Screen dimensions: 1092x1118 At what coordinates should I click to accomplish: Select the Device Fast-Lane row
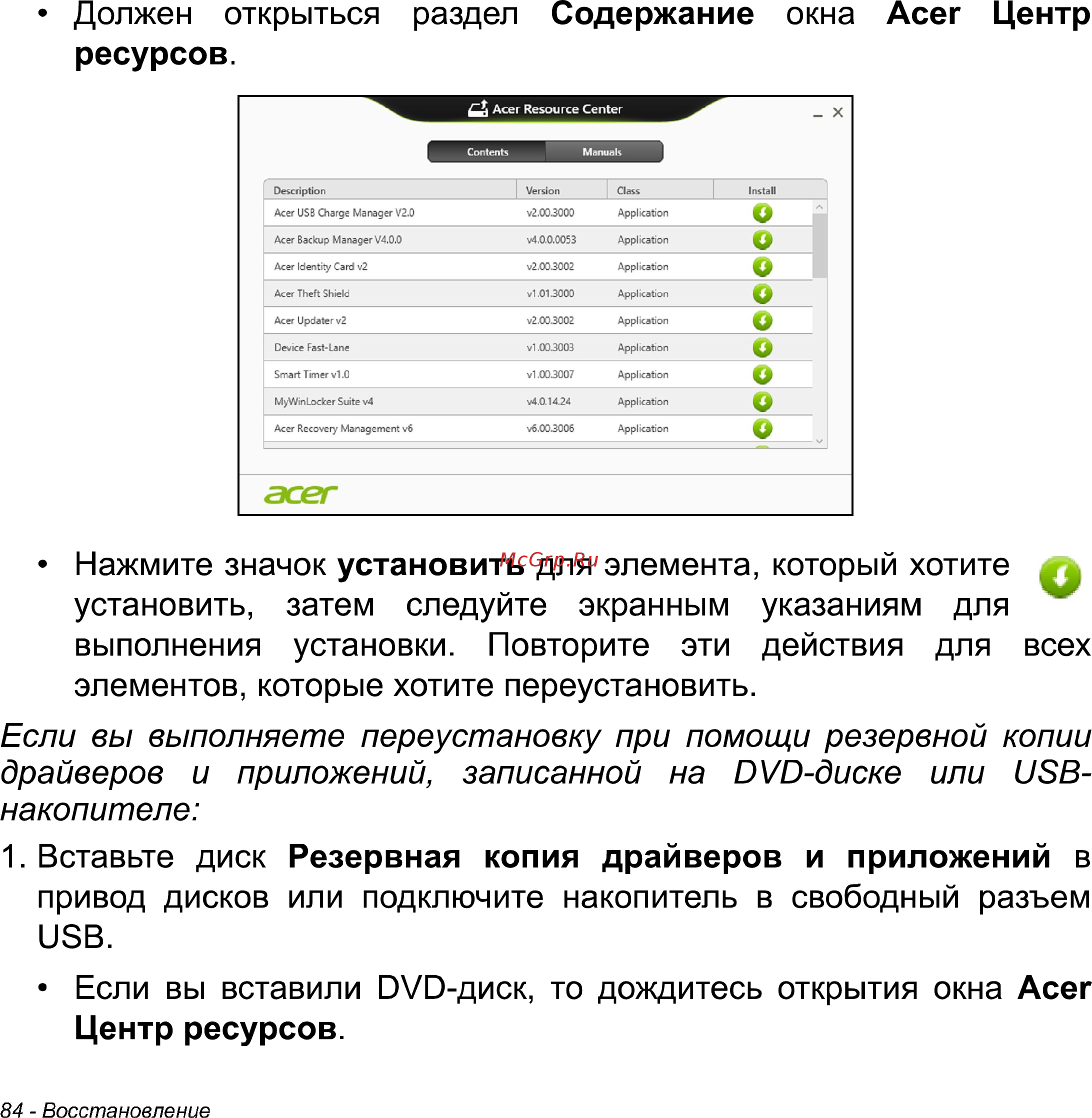(x=538, y=347)
